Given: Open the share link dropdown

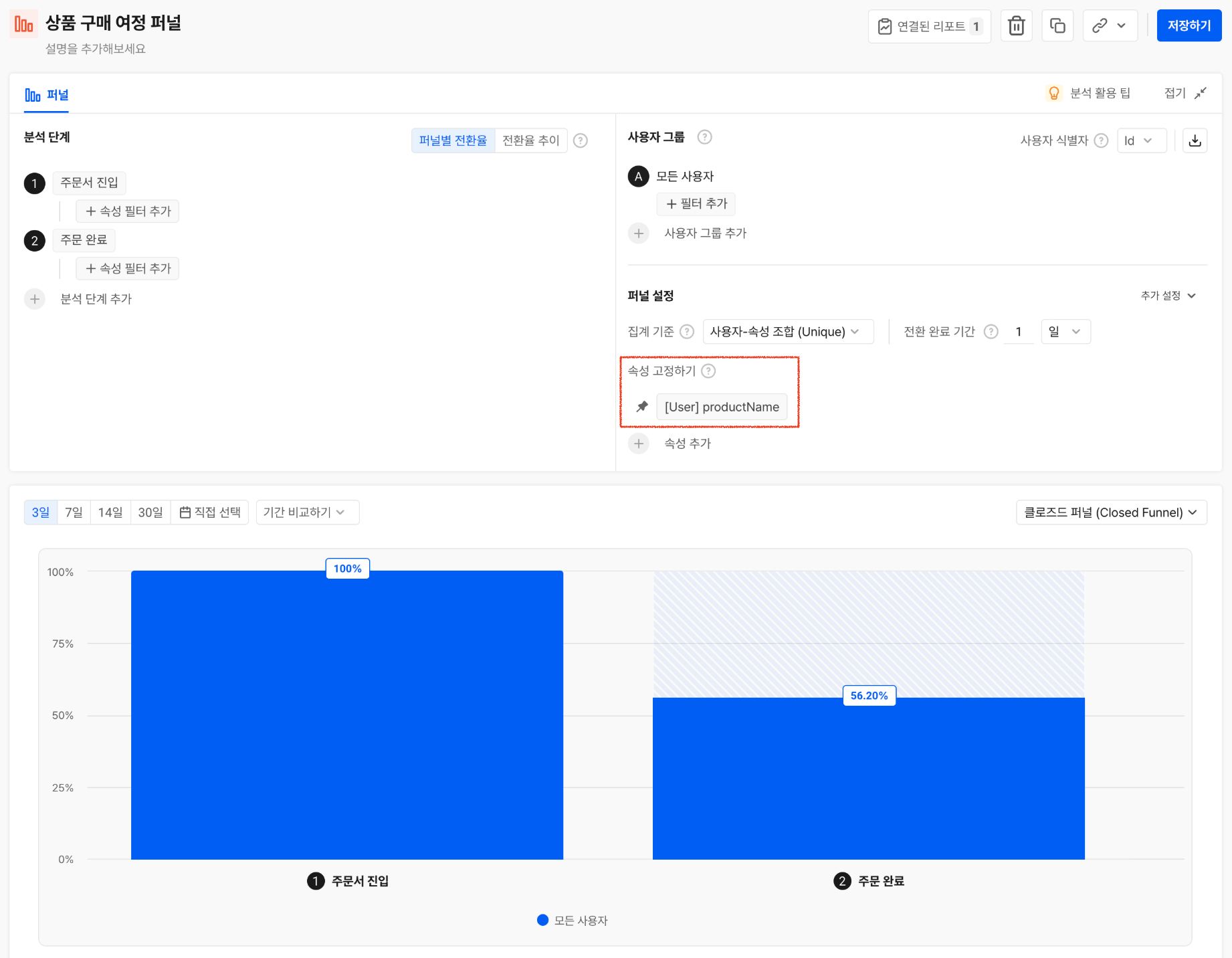Looking at the screenshot, I should point(1110,26).
